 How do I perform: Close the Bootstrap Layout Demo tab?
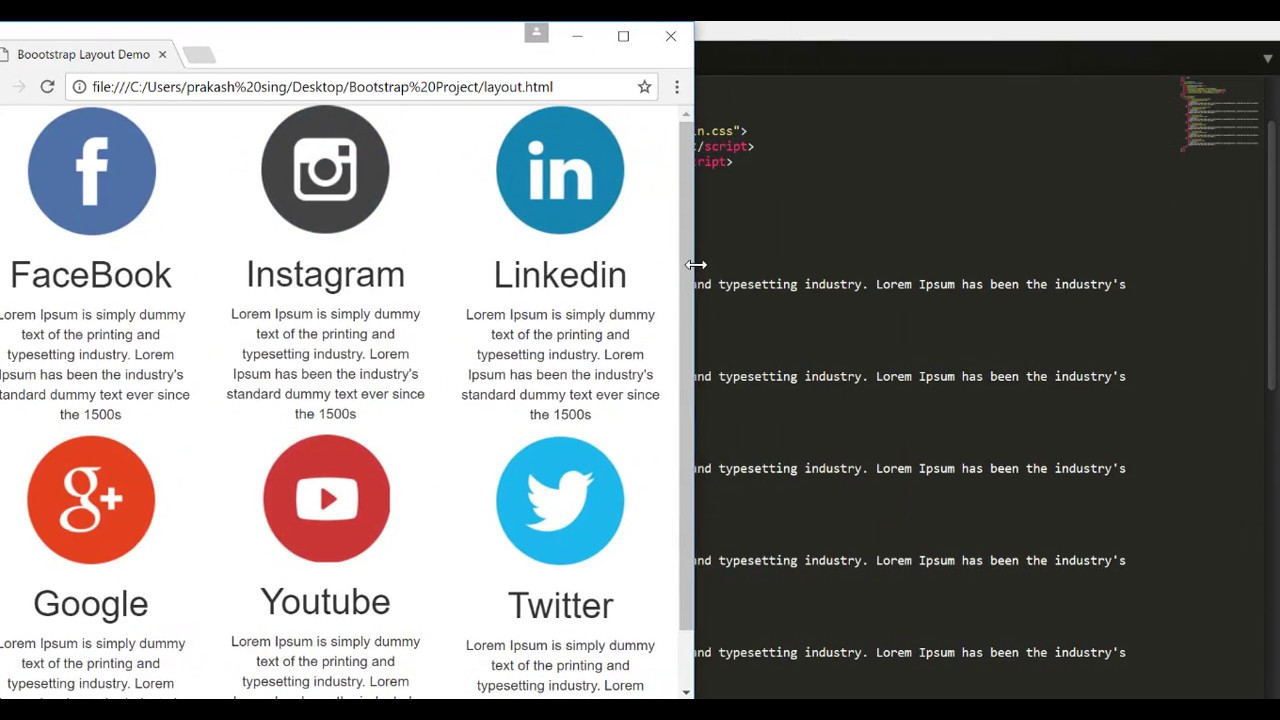point(162,54)
